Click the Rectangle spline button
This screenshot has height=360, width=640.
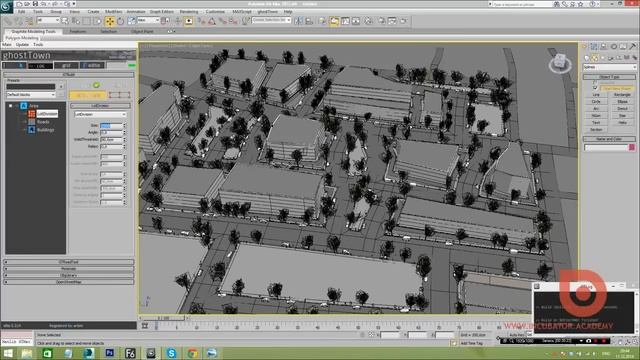click(x=622, y=95)
